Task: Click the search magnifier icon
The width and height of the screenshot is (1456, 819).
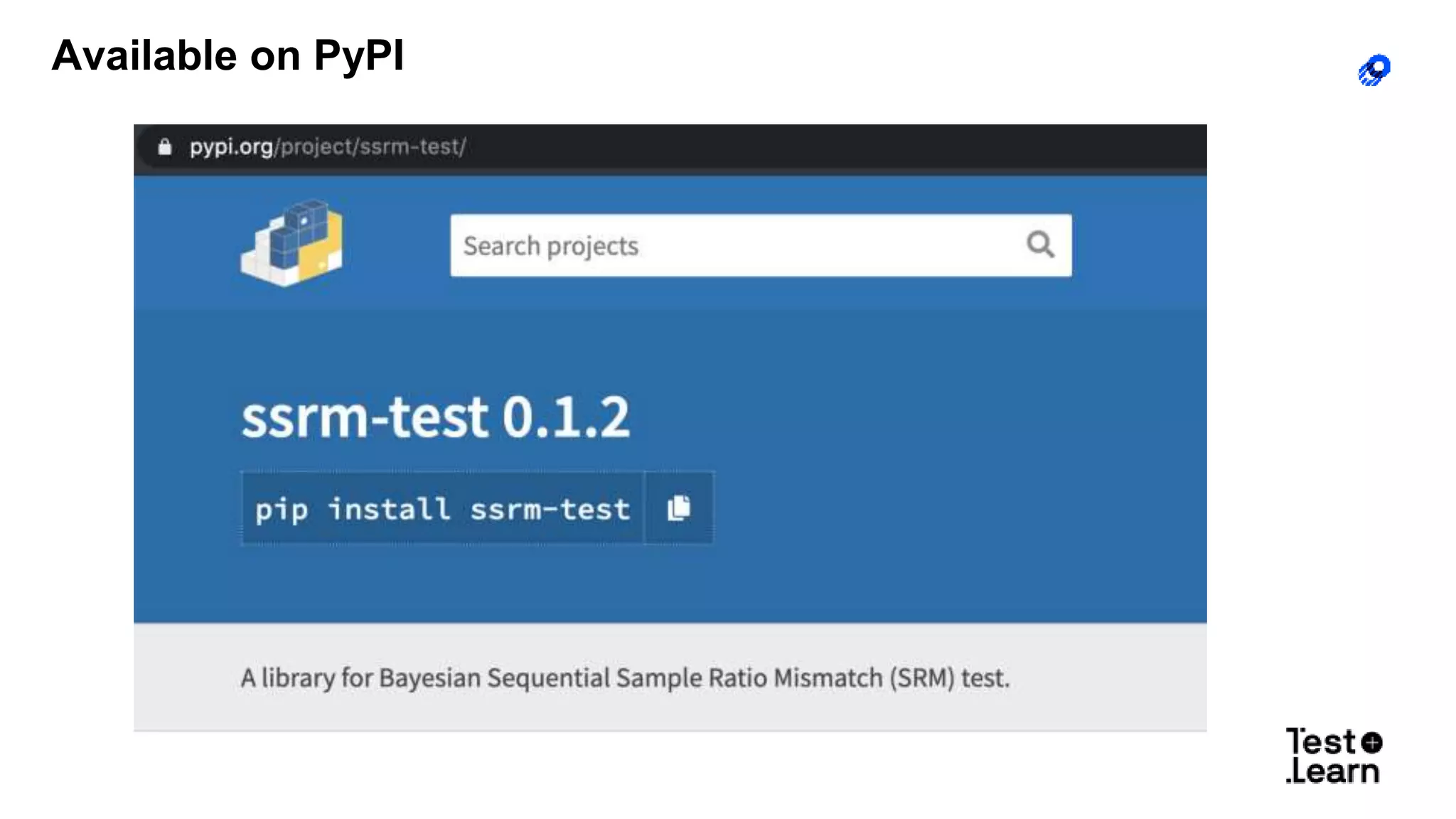Action: click(x=1040, y=245)
